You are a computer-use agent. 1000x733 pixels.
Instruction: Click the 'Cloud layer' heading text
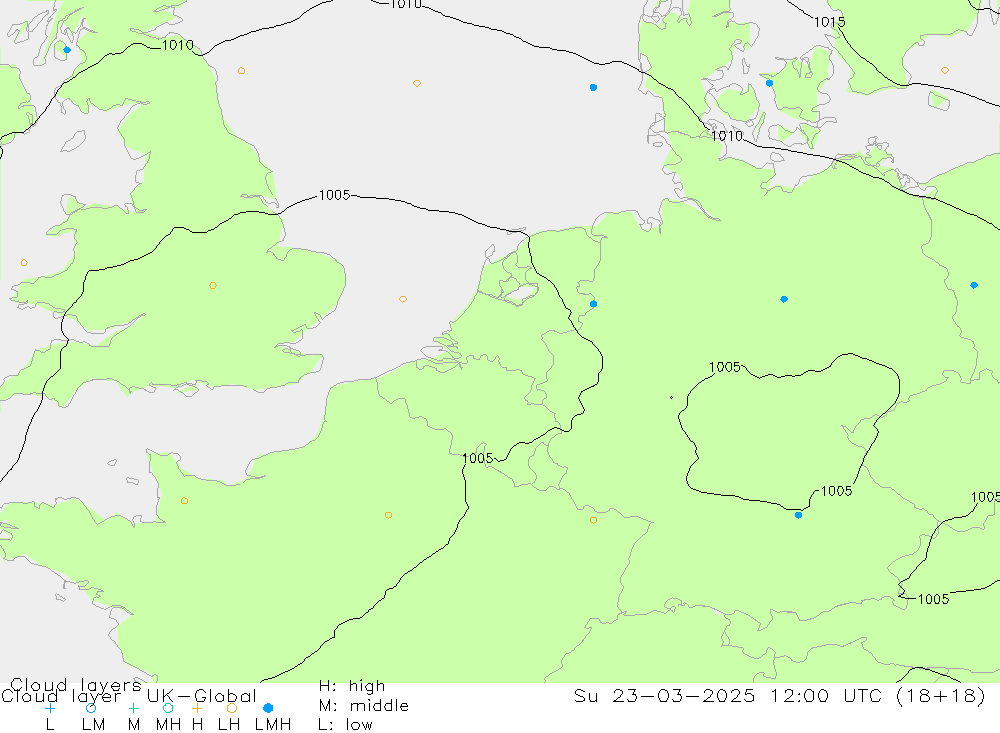[x=61, y=696]
